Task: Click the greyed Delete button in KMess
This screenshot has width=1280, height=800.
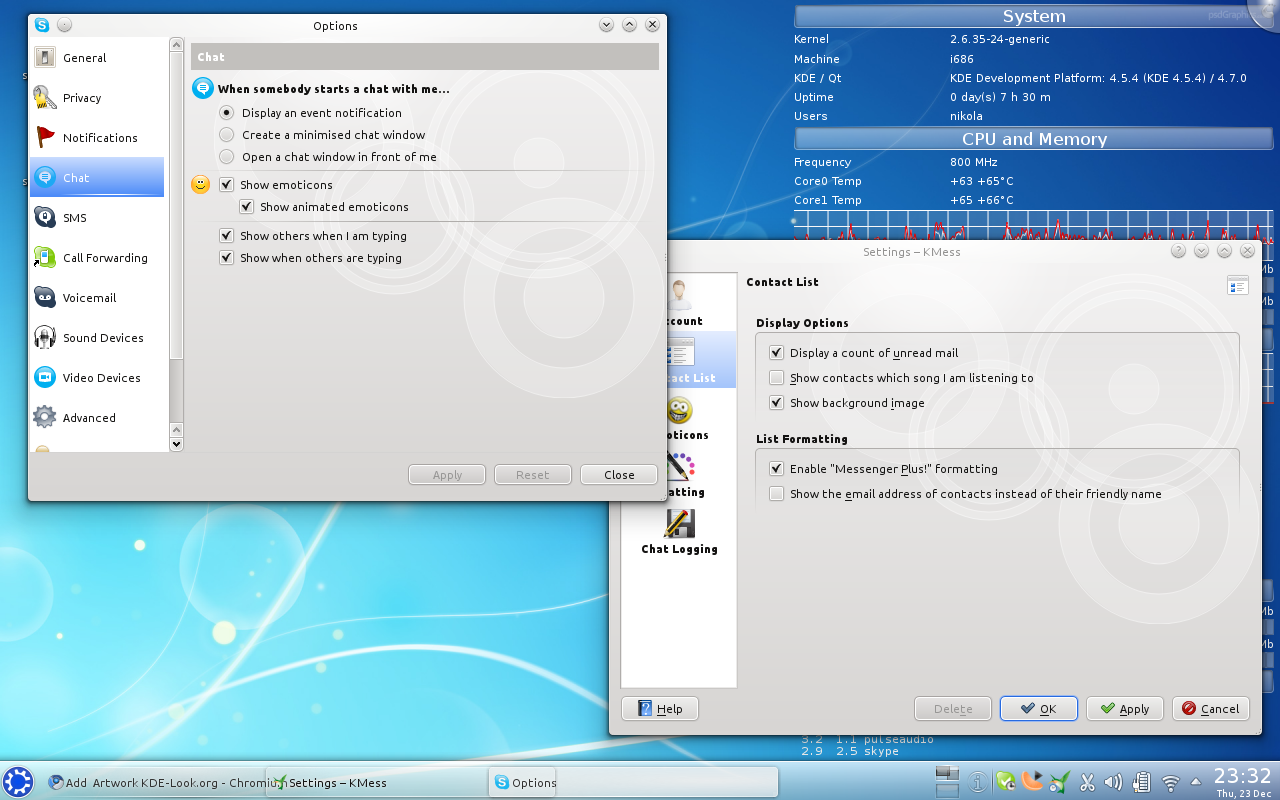Action: [x=953, y=709]
